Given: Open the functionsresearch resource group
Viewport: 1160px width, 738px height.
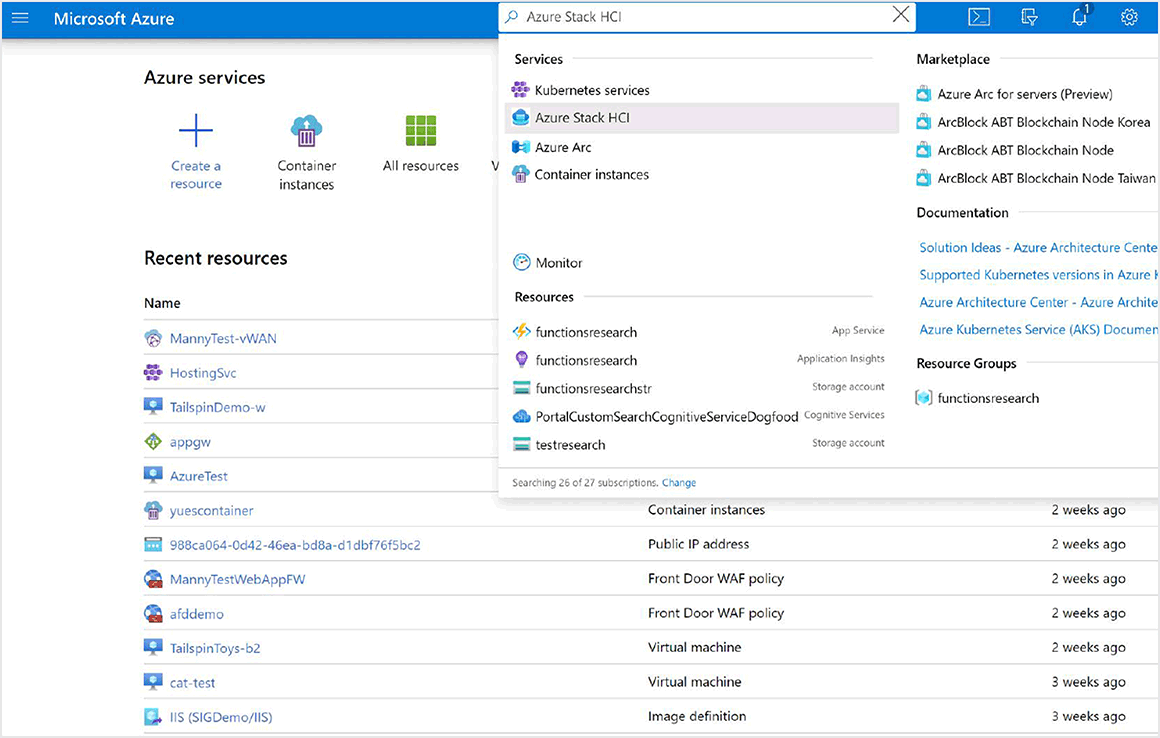Looking at the screenshot, I should click(x=988, y=398).
